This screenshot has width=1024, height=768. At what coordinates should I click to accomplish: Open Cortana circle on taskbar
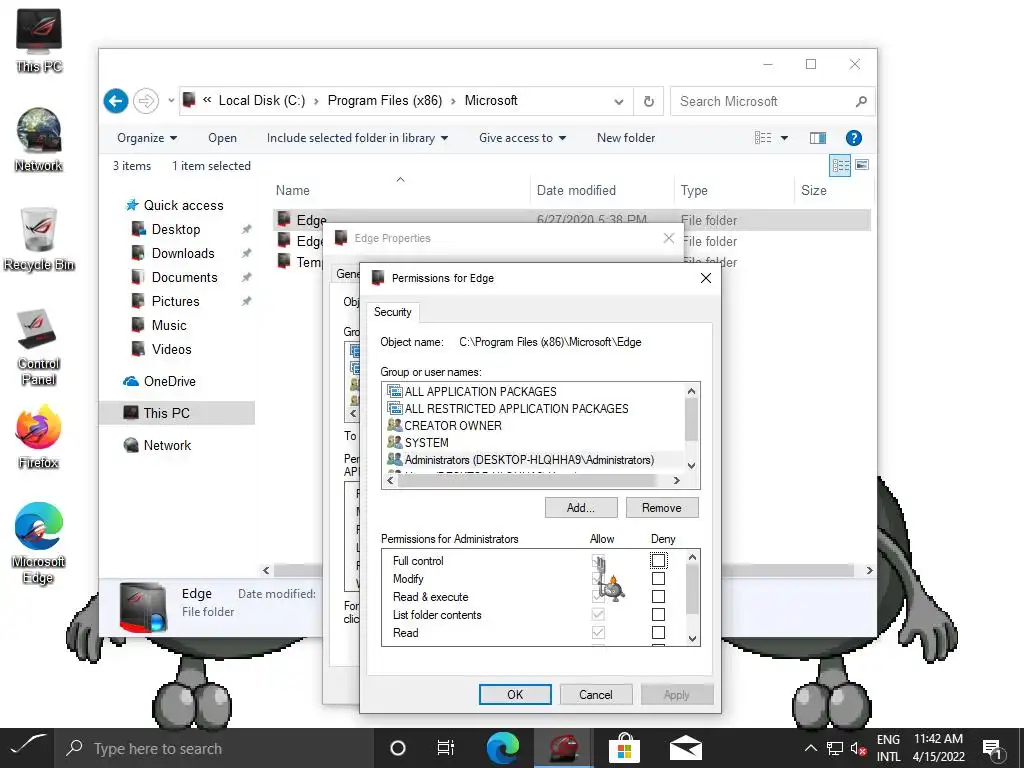397,748
